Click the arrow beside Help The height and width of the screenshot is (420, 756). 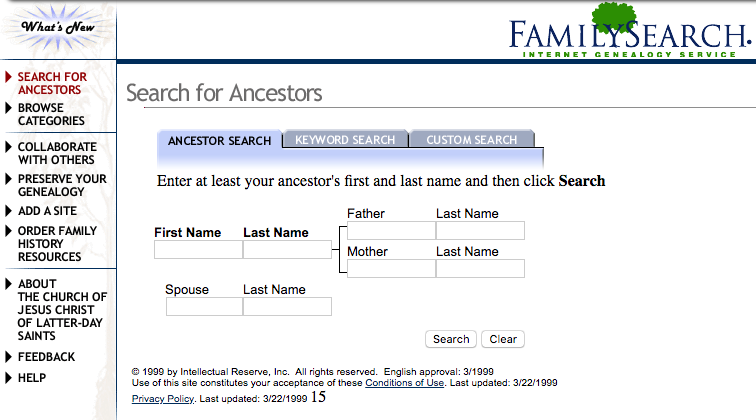(9, 378)
